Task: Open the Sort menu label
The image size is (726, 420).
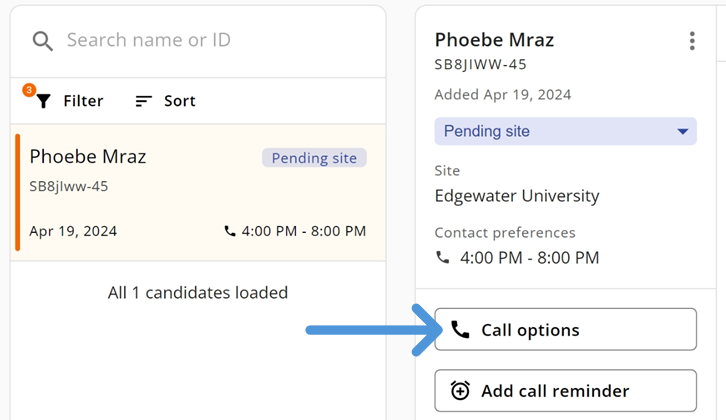Action: (x=180, y=101)
